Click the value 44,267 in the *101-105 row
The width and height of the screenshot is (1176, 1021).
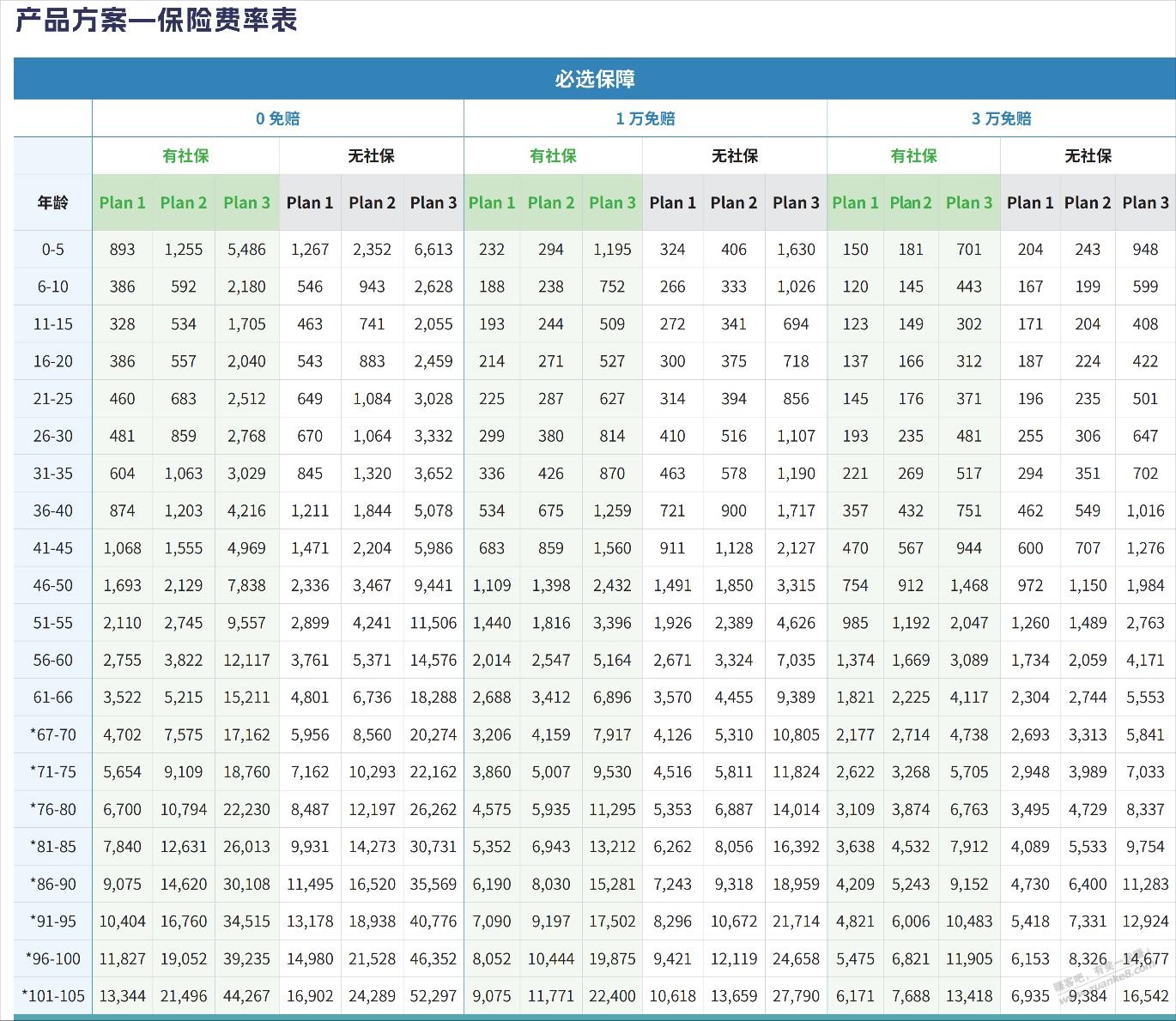tap(246, 996)
